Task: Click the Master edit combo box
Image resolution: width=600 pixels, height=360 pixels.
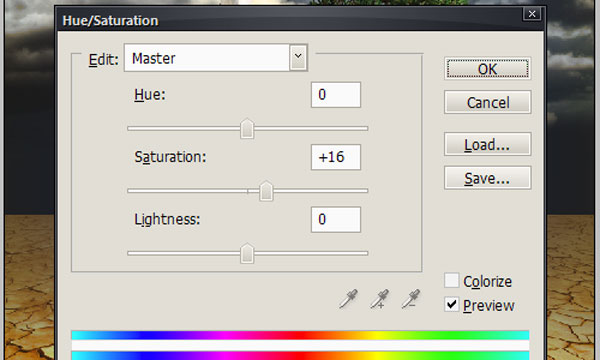Action: 216,58
